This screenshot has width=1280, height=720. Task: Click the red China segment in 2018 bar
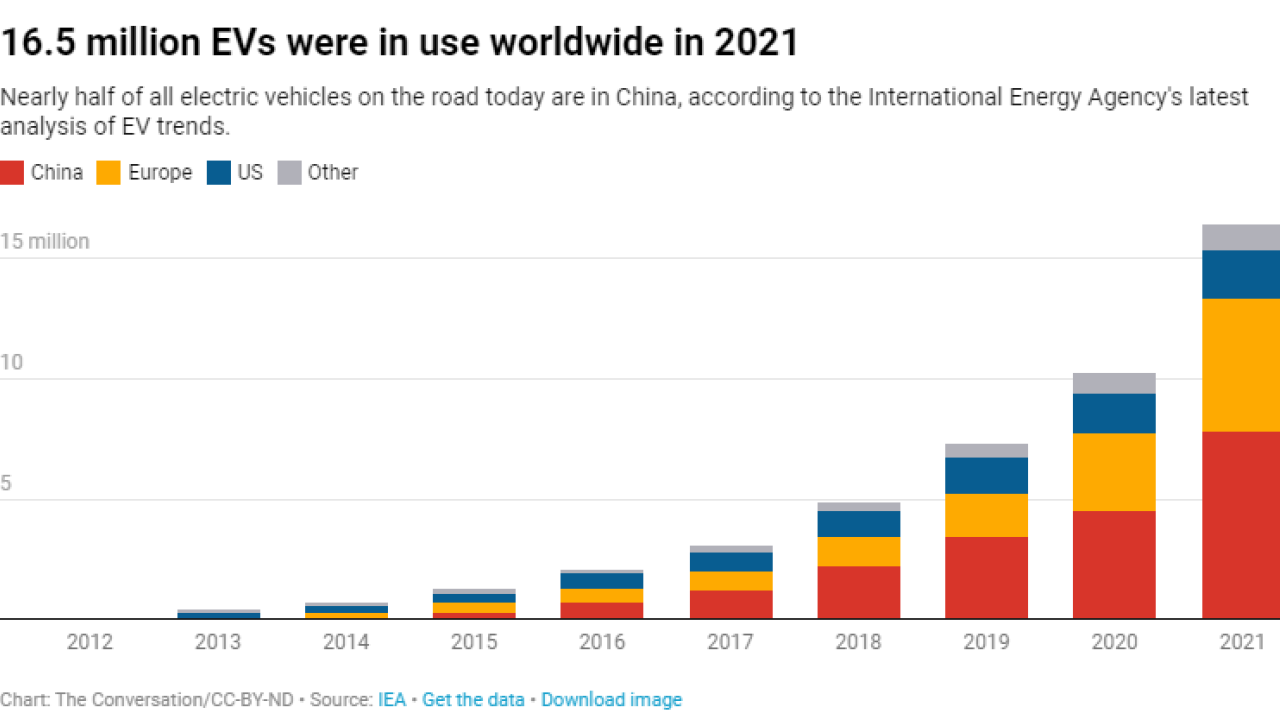(858, 592)
